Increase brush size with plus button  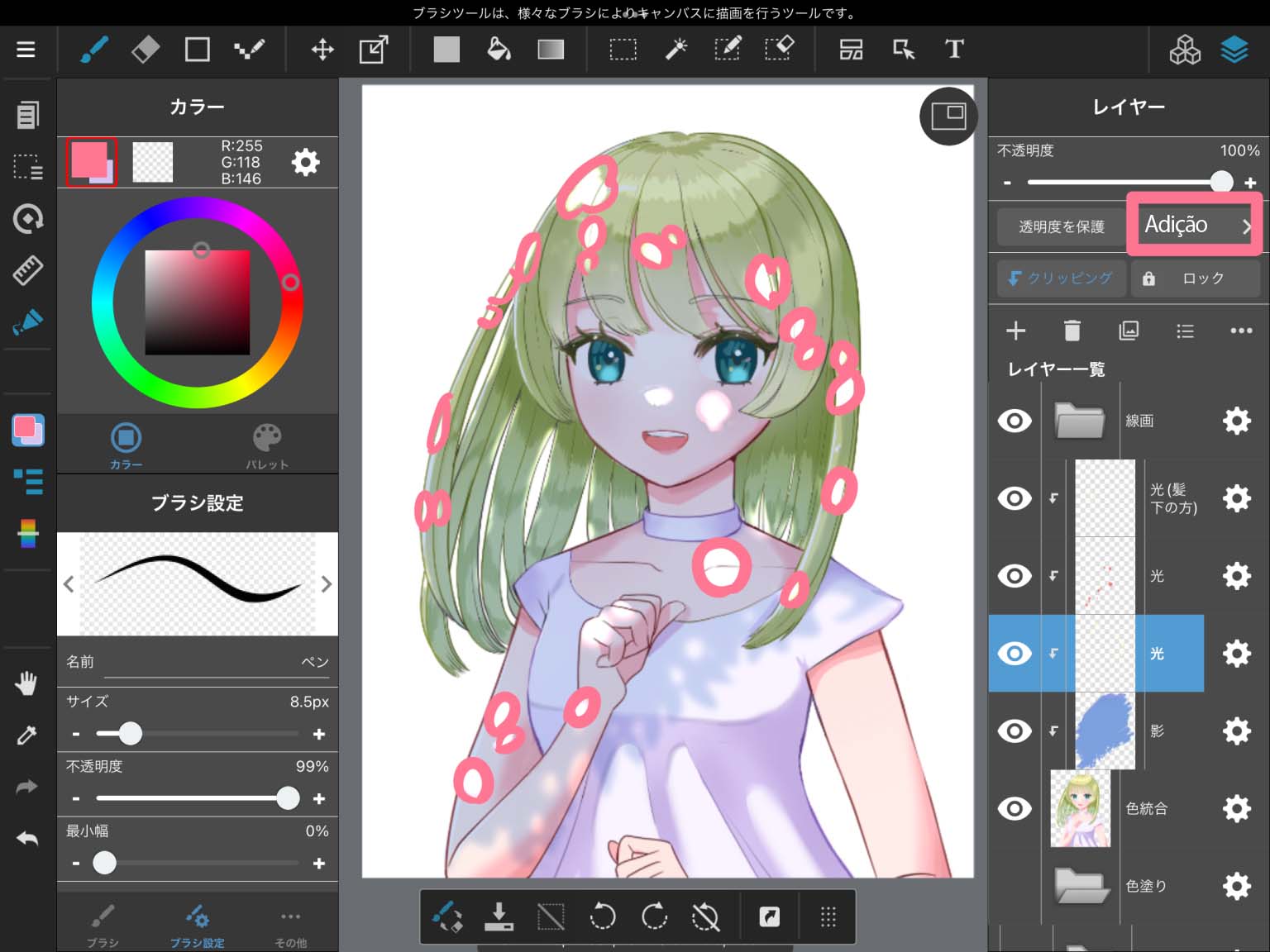coord(319,734)
